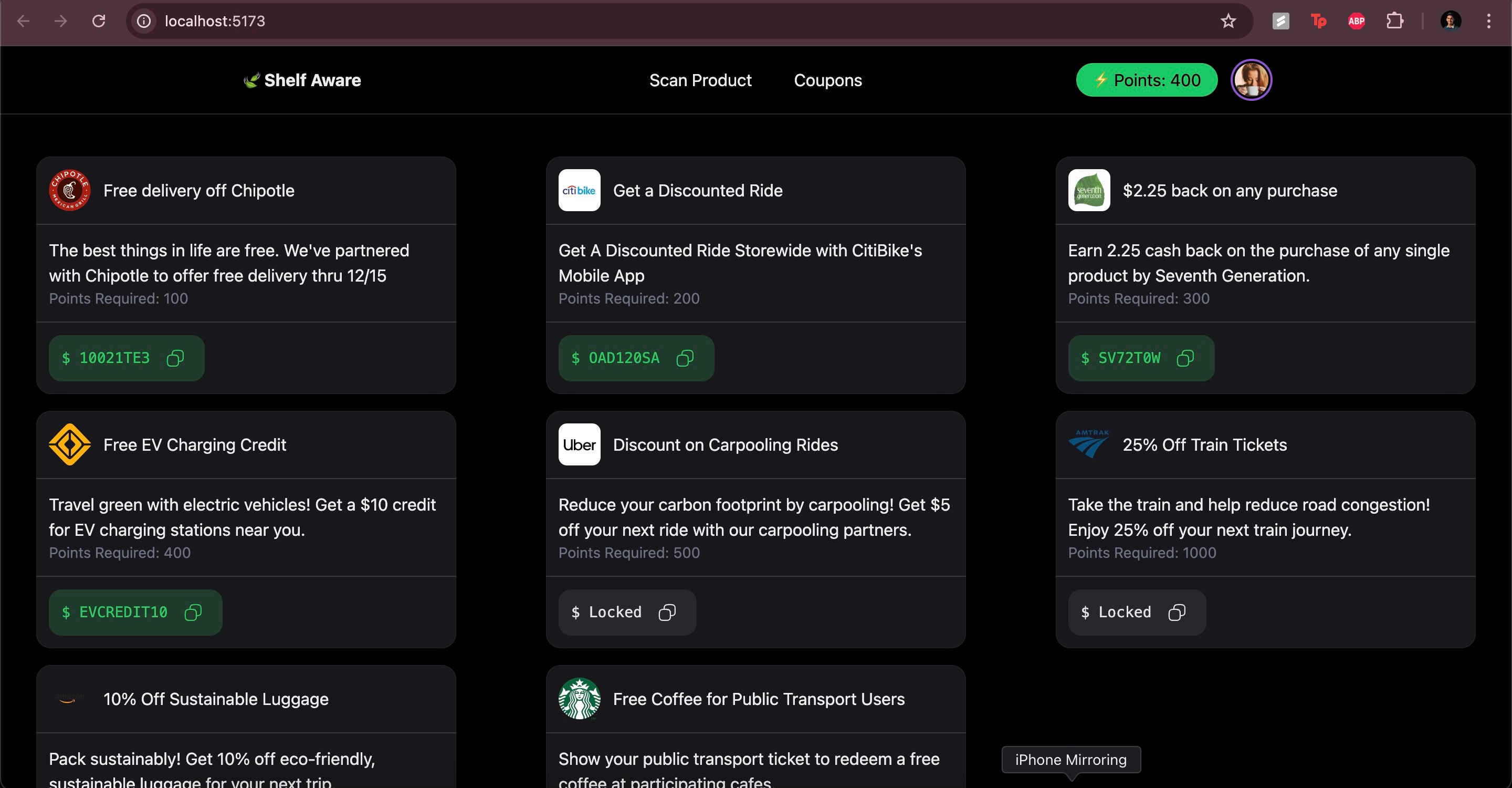
Task: Copy the Chipotle coupon code 10021TE3
Action: coord(175,358)
